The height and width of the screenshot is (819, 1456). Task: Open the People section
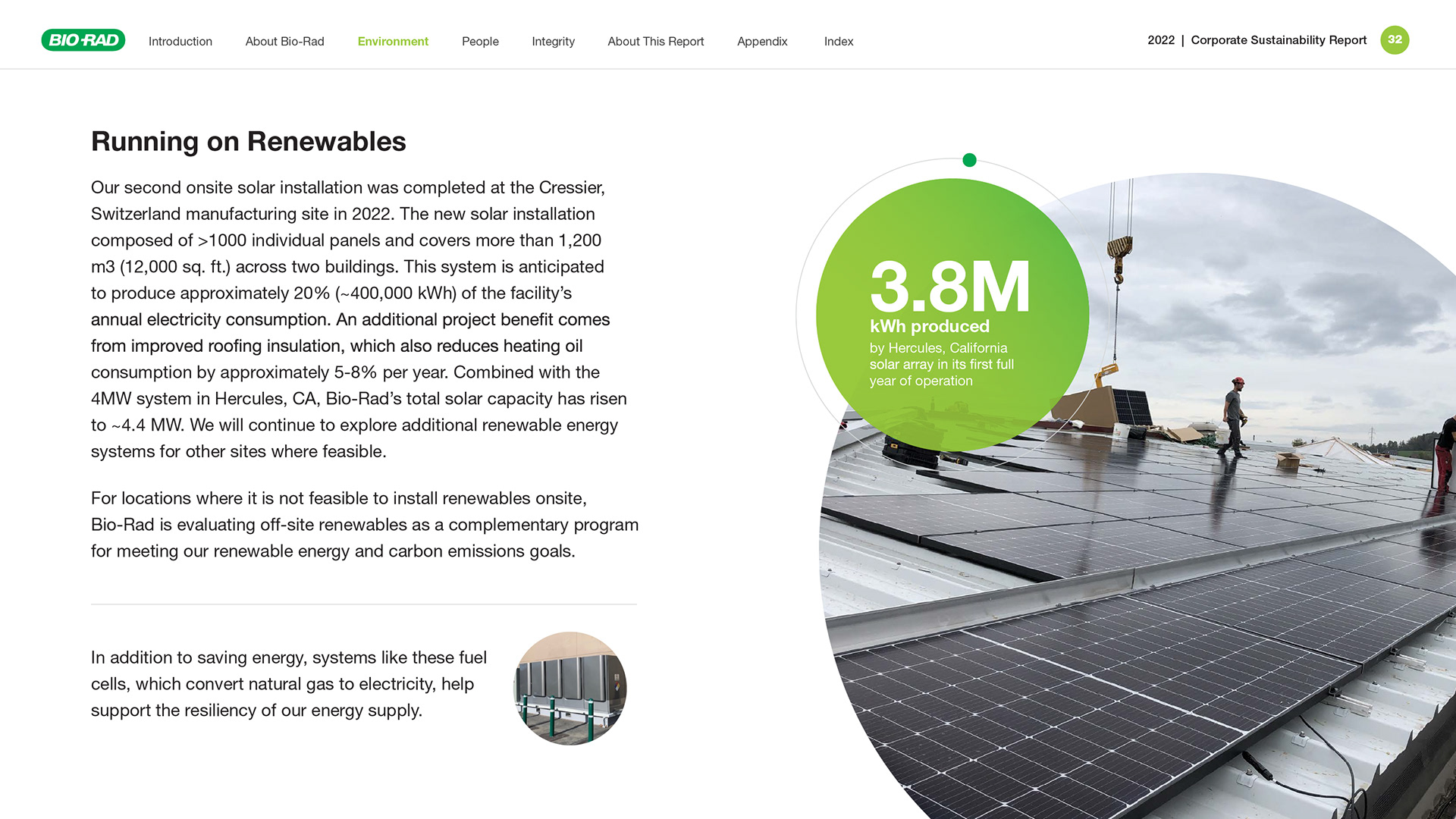click(480, 42)
